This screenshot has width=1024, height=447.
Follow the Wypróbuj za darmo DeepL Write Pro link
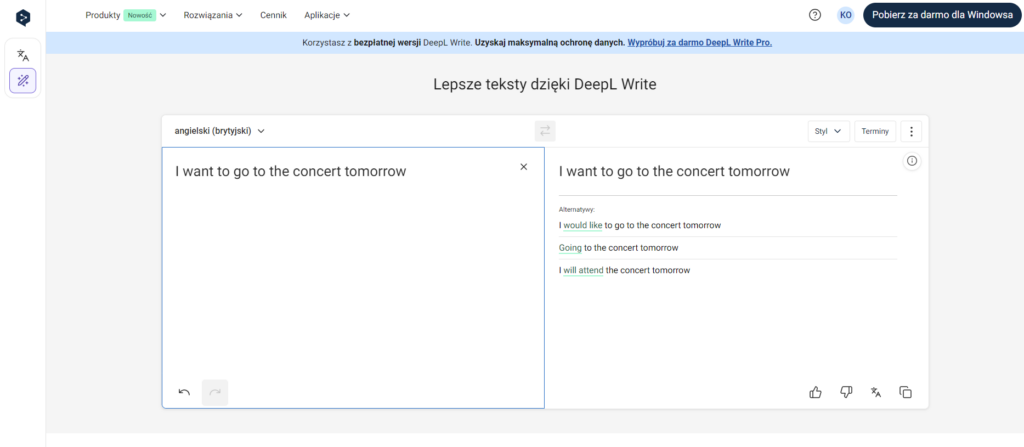(x=699, y=43)
